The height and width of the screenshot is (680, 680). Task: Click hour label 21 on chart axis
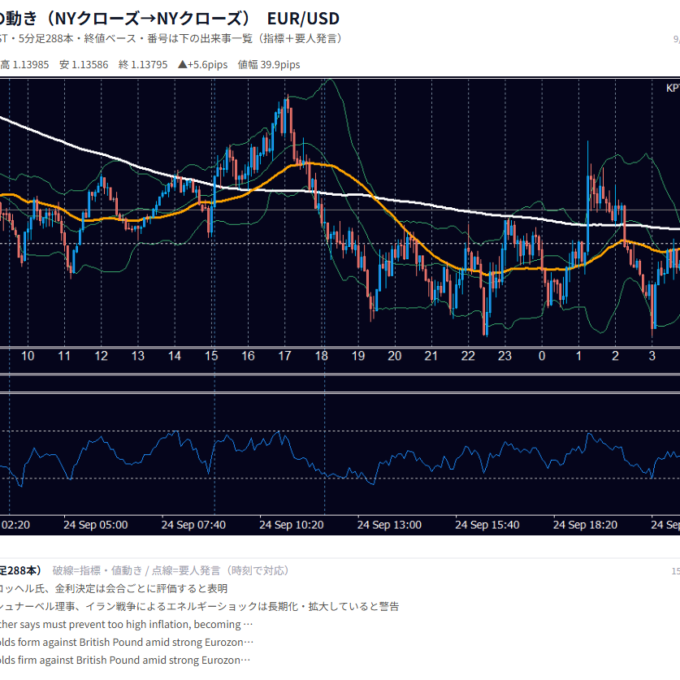pyautogui.click(x=431, y=356)
